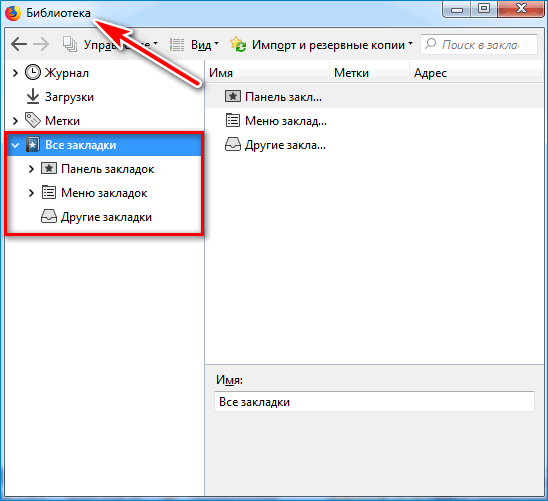Click the forward arrow in the toolbar
The width and height of the screenshot is (548, 501).
coord(41,44)
